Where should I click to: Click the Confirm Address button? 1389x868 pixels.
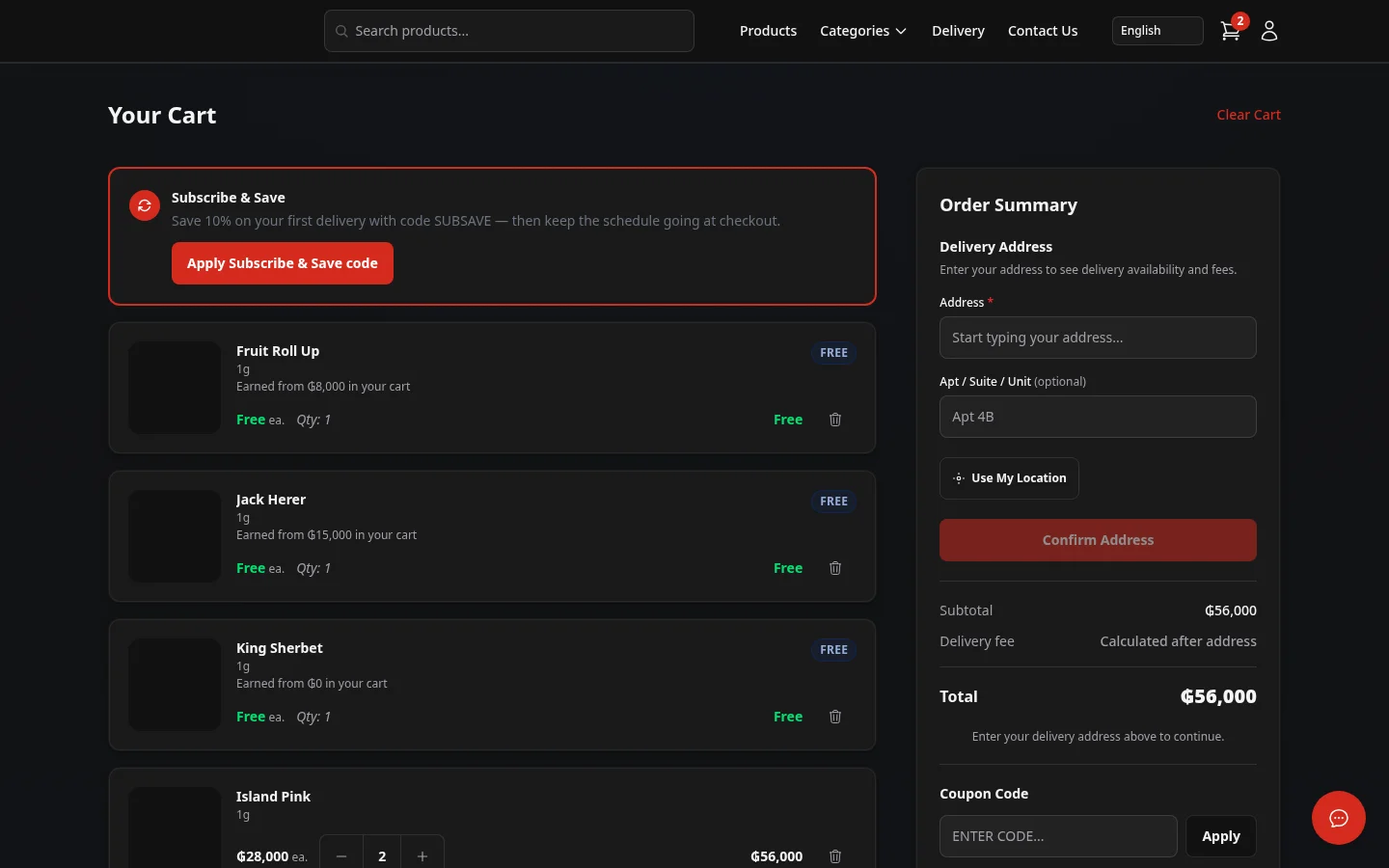1098,540
